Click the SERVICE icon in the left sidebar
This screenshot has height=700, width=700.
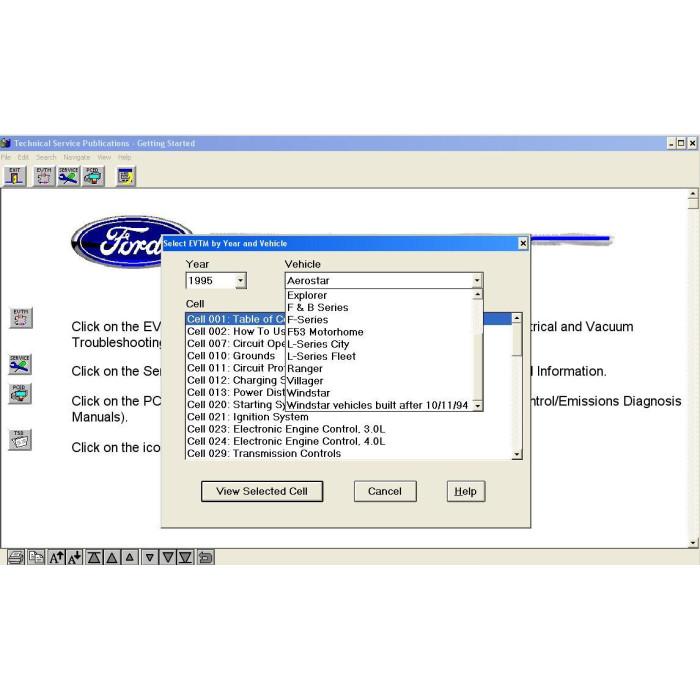[x=20, y=364]
